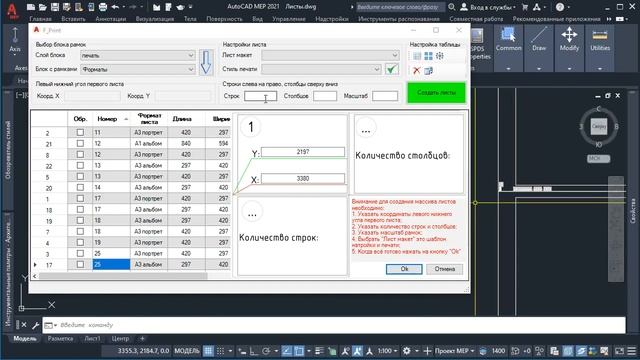Save drawing with the floppy disk icon

tap(55, 7)
